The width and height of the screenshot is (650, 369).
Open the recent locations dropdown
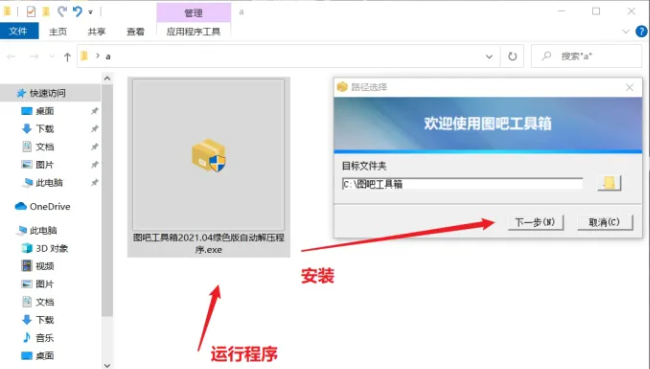click(52, 56)
